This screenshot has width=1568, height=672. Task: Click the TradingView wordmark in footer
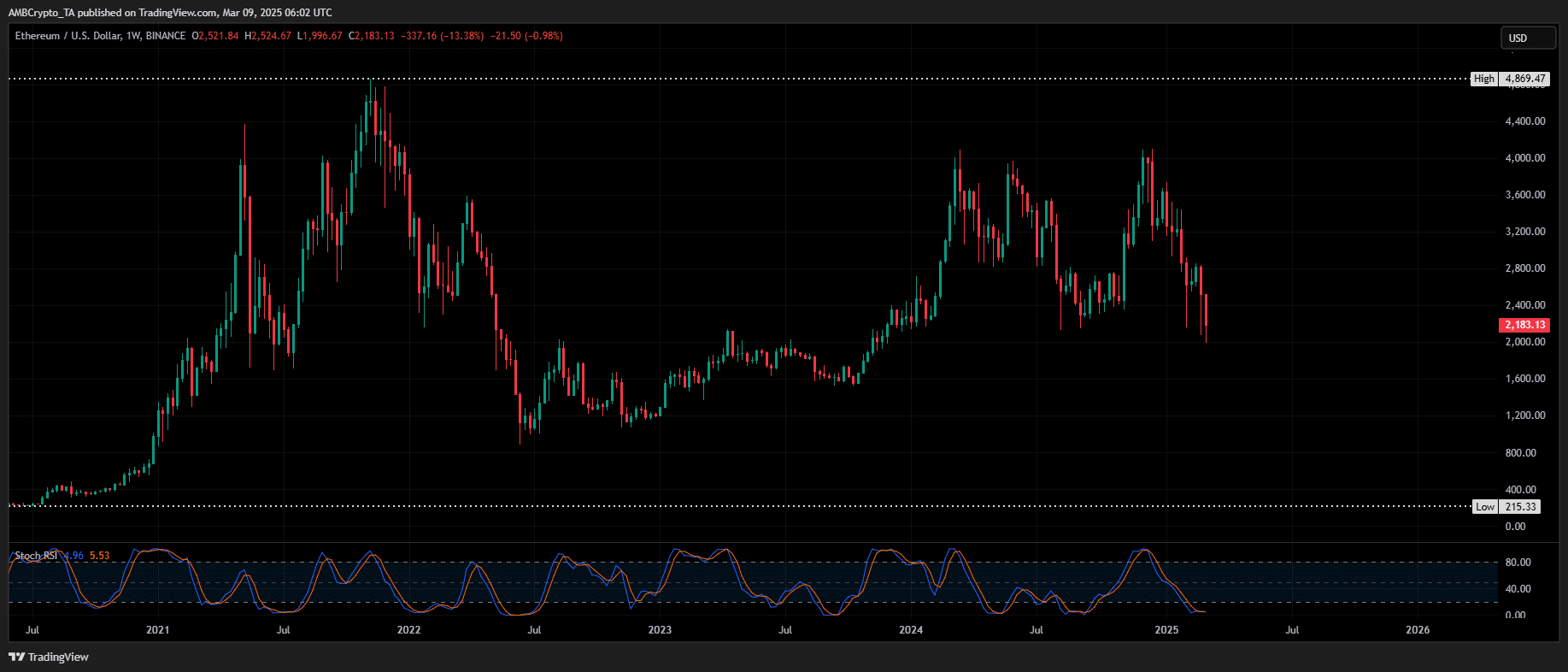[58, 657]
